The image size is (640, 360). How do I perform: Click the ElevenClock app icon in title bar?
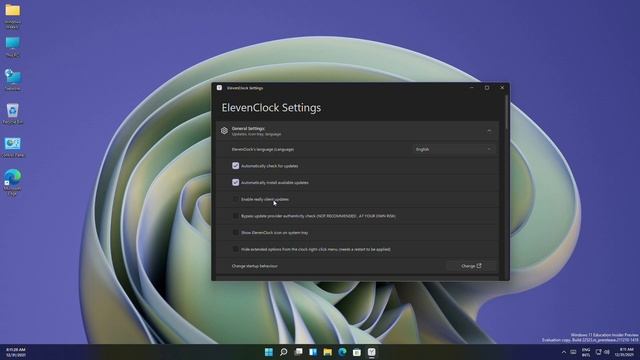(219, 88)
